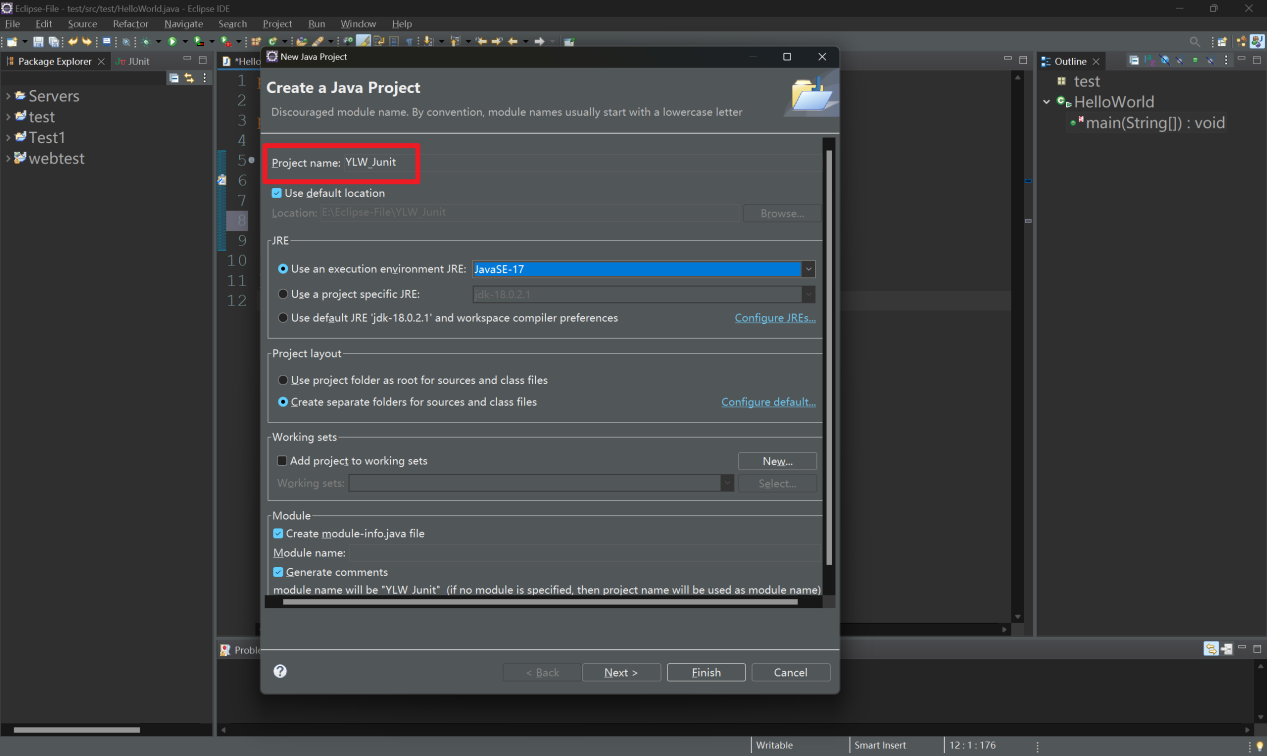Open the JavaSE-17 execution environment dropdown
Viewport: 1267px width, 756px height.
[x=808, y=269]
